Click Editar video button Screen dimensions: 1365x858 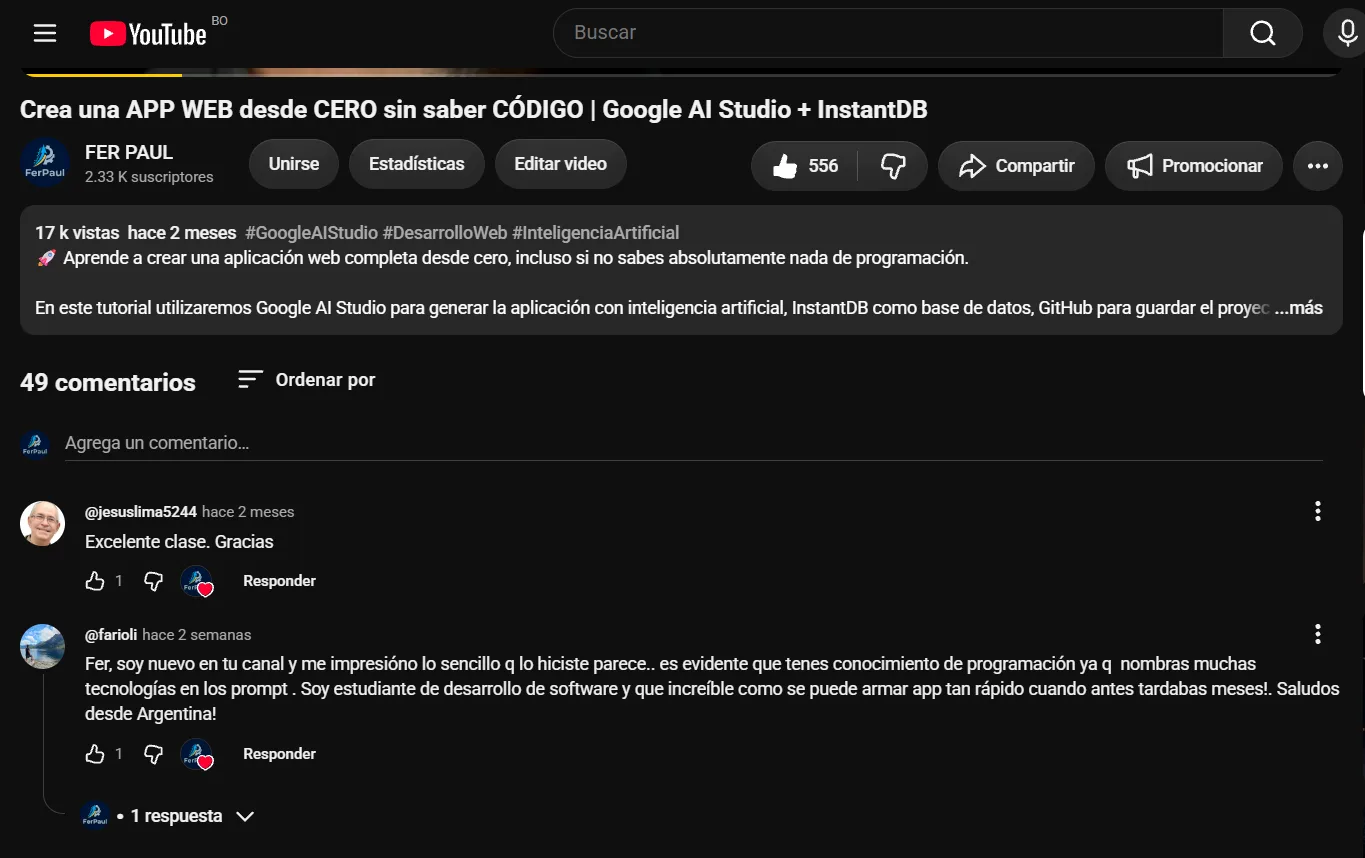(561, 164)
